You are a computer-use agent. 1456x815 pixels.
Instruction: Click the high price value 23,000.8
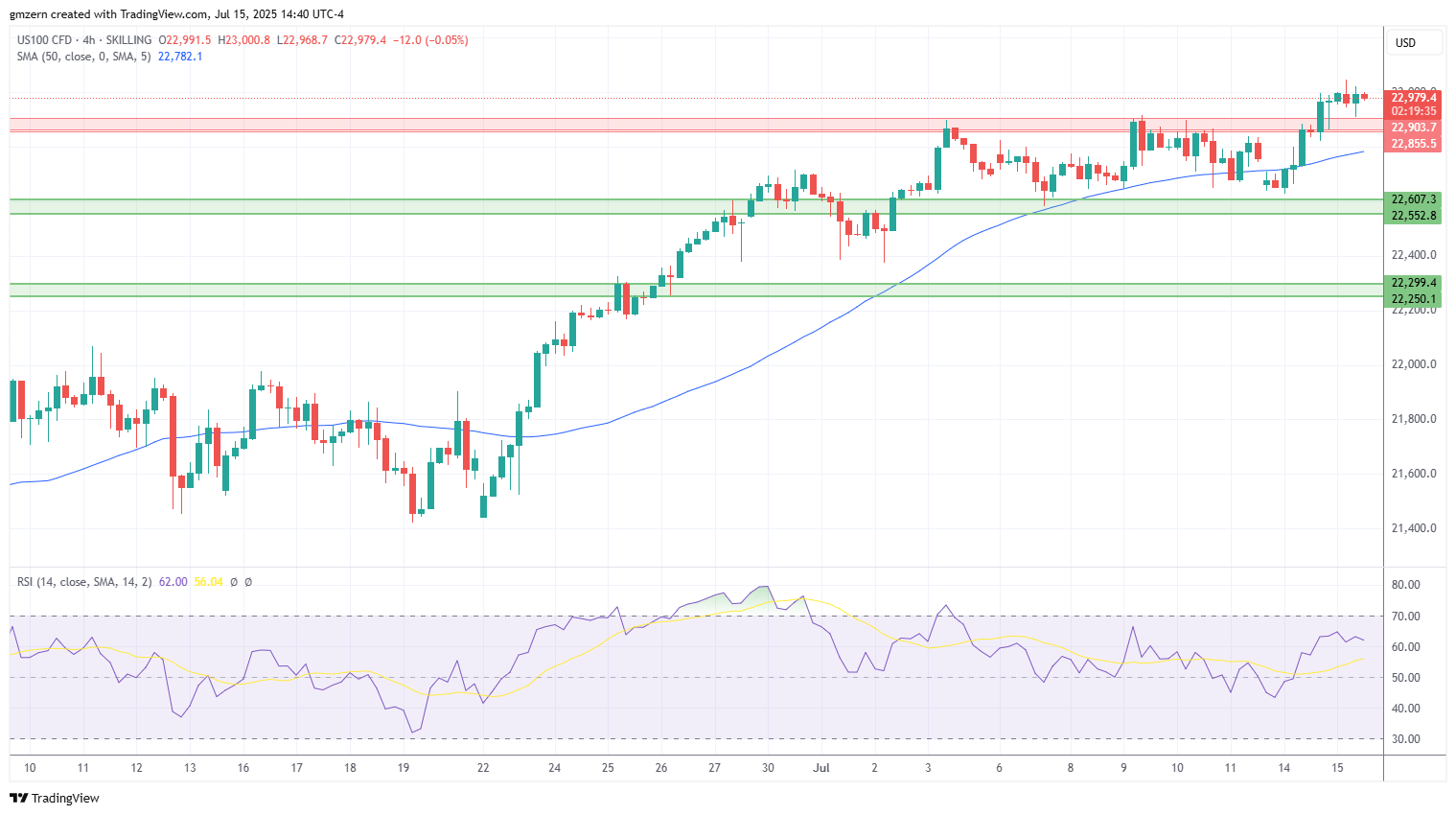247,40
